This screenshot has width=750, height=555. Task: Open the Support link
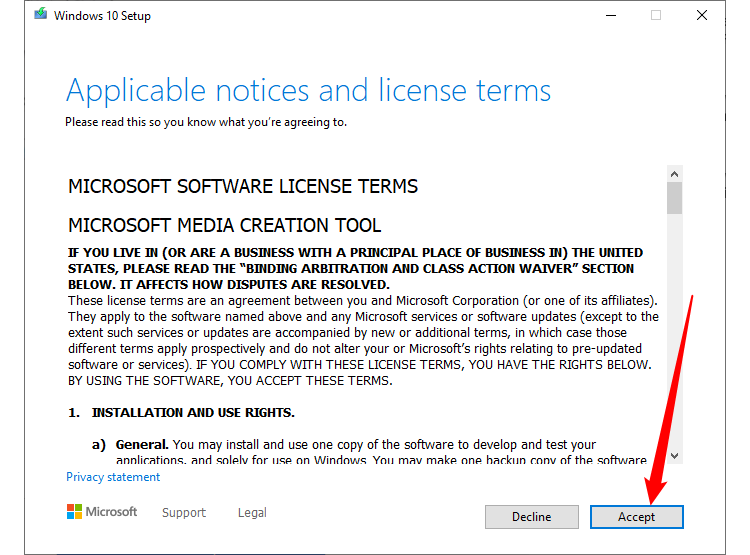[x=184, y=512]
